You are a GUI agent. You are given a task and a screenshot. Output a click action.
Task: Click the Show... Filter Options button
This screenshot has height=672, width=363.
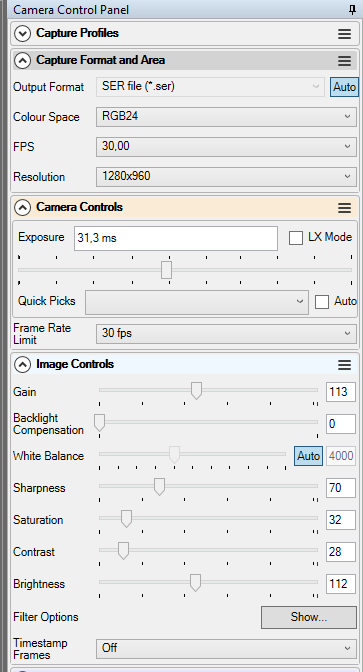[x=309, y=617]
